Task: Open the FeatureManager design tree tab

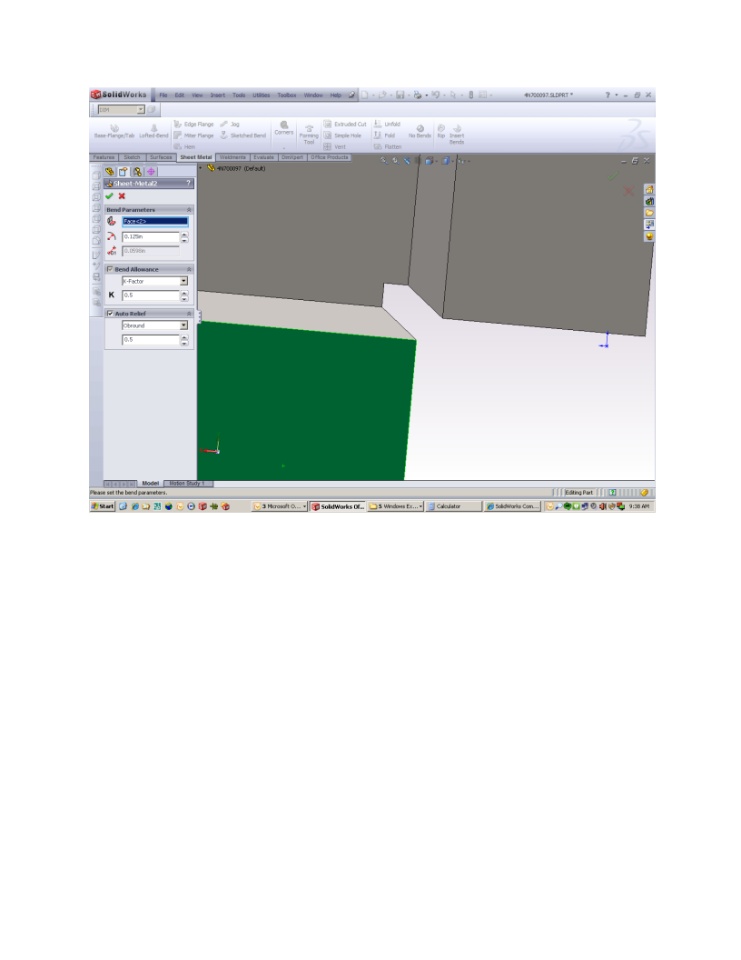Action: click(x=110, y=172)
